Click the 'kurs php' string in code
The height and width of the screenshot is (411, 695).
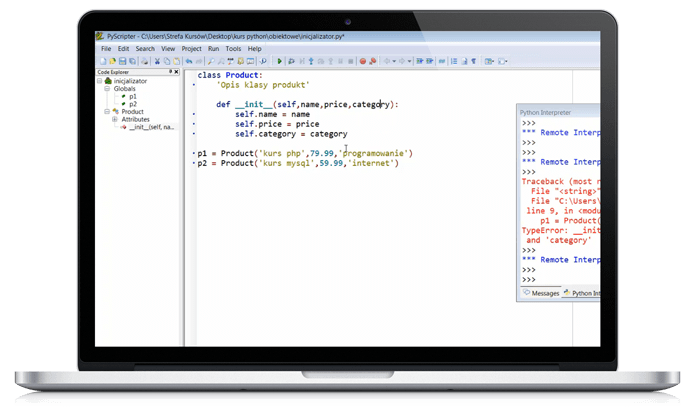(x=282, y=153)
